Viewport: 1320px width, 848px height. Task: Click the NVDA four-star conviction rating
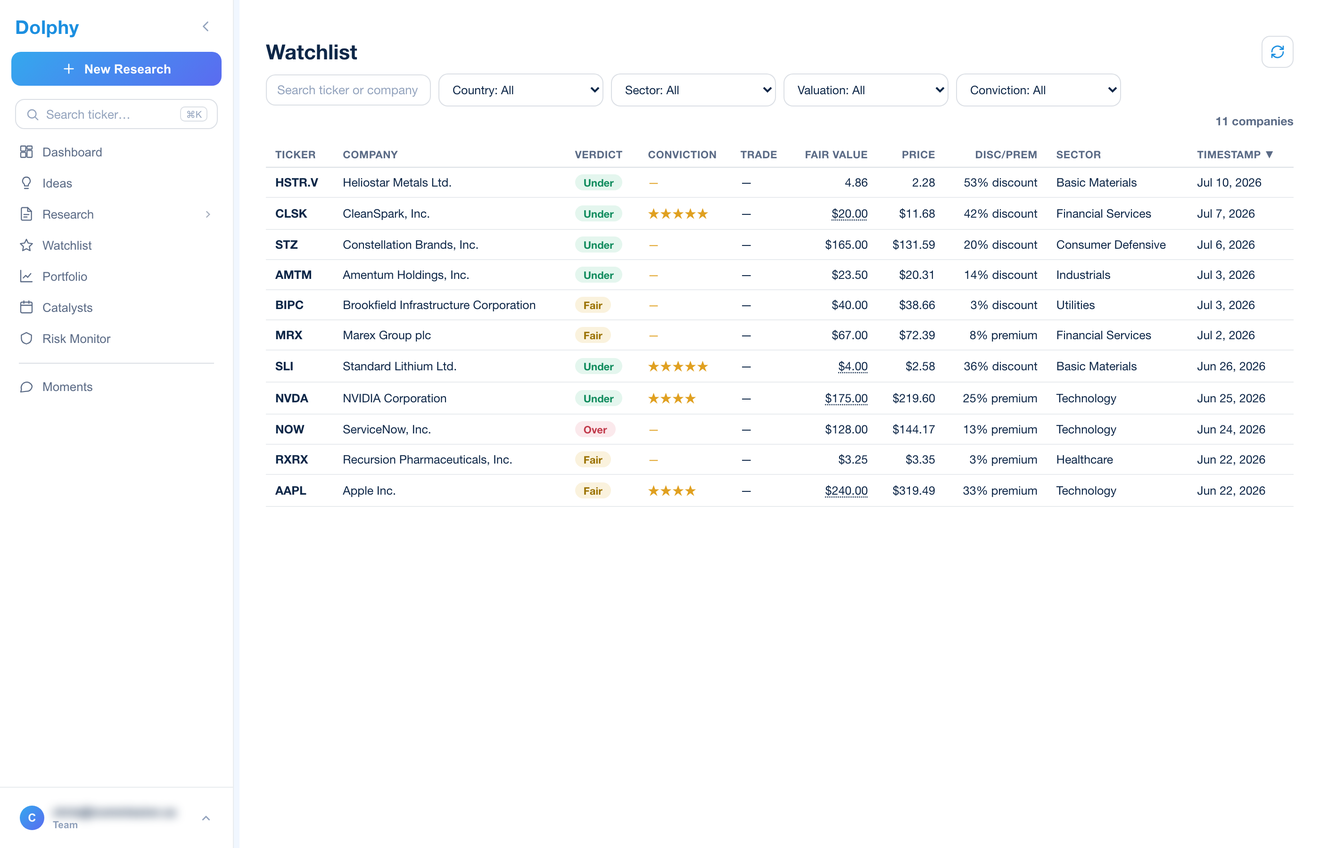coord(672,398)
